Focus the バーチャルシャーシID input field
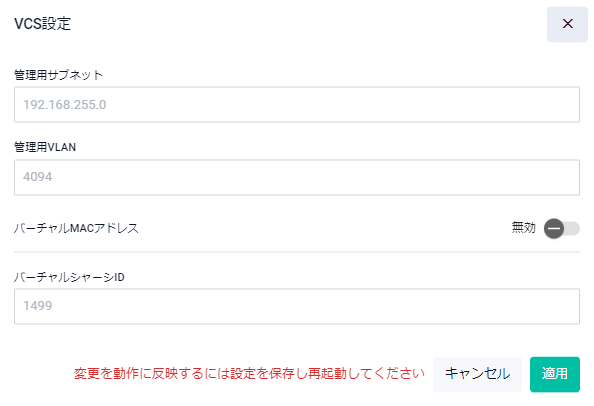This screenshot has height=406, width=594. tap(297, 306)
